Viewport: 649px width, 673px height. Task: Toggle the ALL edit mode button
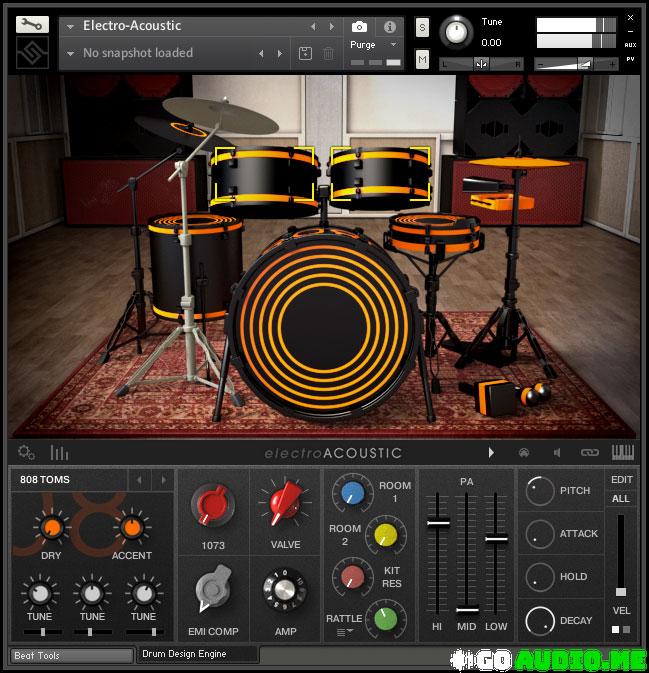point(621,498)
